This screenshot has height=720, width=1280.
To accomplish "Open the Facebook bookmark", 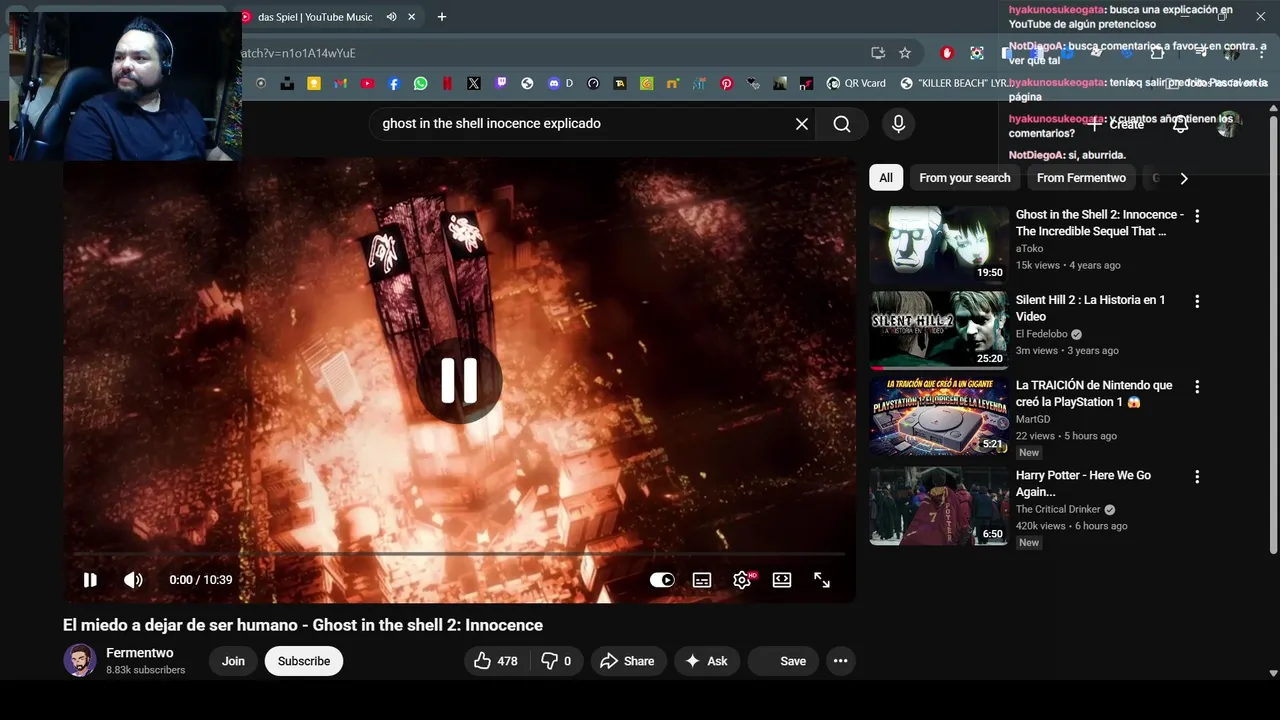I will pos(394,84).
